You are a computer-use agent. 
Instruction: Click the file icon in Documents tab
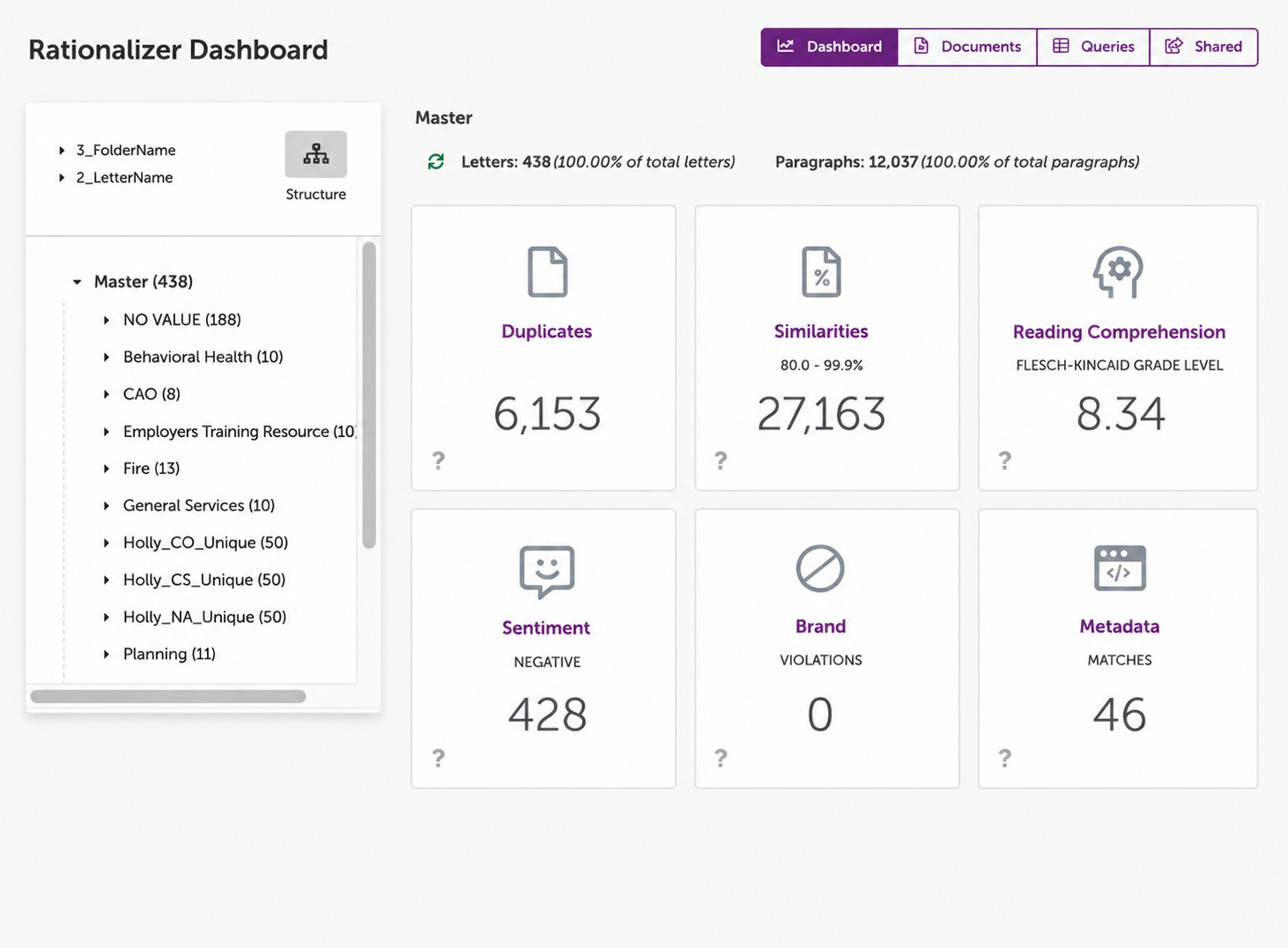(x=921, y=46)
